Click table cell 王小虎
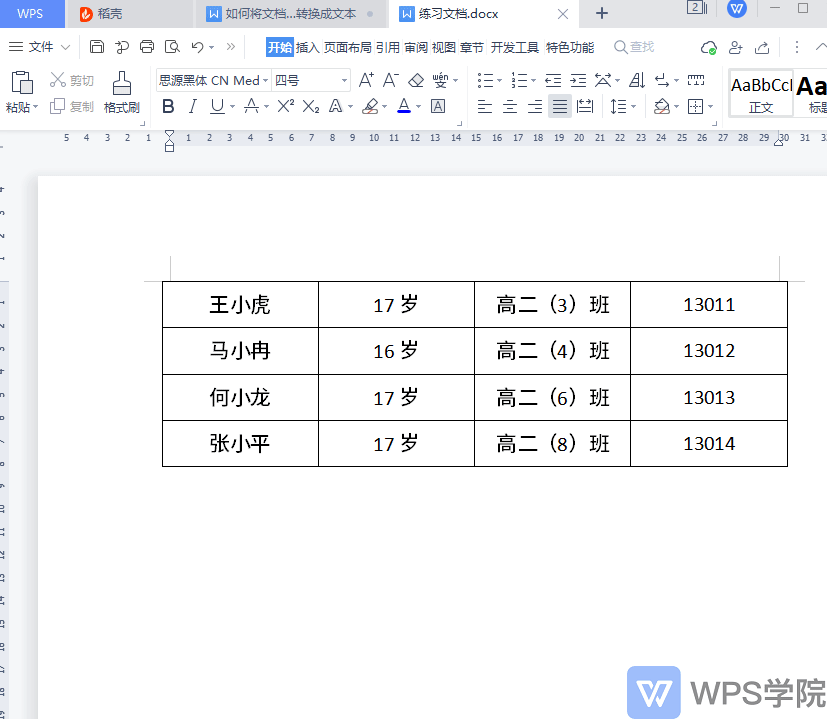The image size is (827, 719). click(x=240, y=304)
